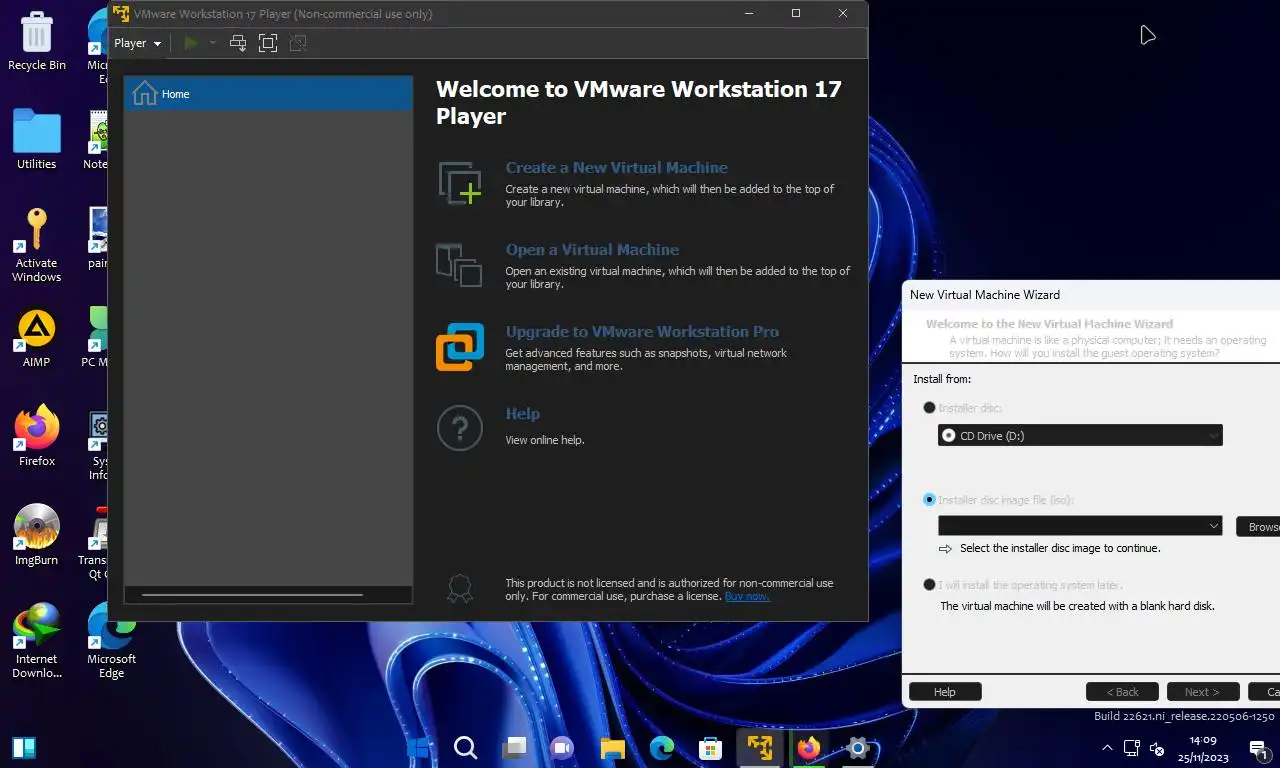Select I will install operating system later
Viewport: 1280px width, 768px height.
click(x=930, y=585)
